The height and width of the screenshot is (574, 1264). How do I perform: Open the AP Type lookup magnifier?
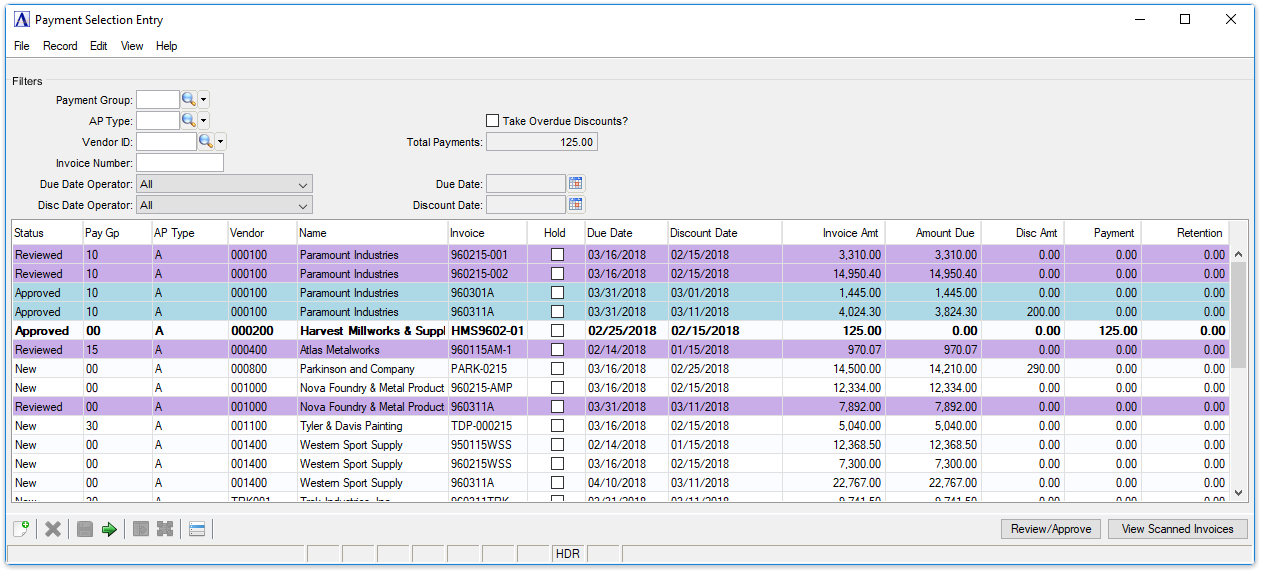pos(188,120)
